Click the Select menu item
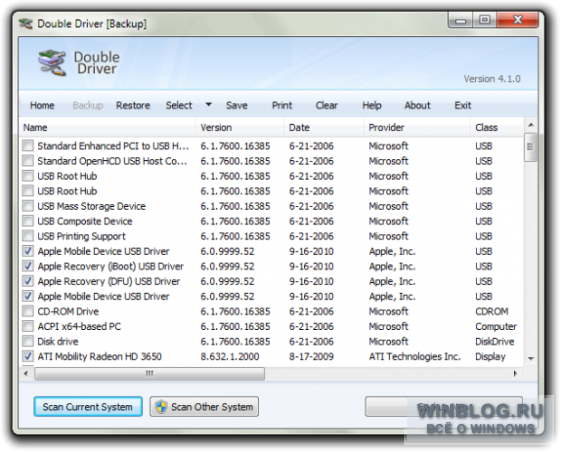Screen dimensions: 561x452 (179, 105)
